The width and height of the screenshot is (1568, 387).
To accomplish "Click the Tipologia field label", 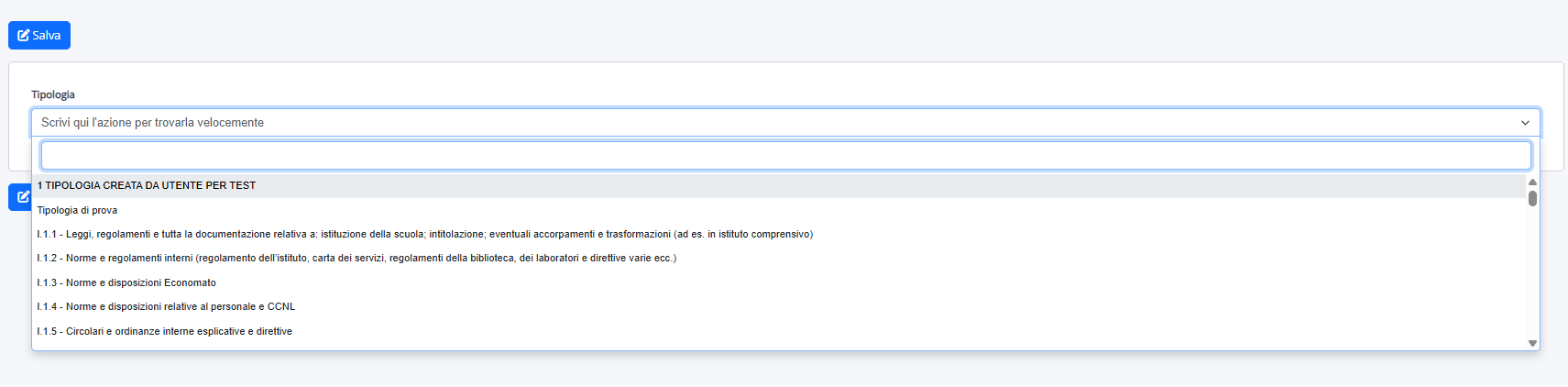I will (x=53, y=94).
